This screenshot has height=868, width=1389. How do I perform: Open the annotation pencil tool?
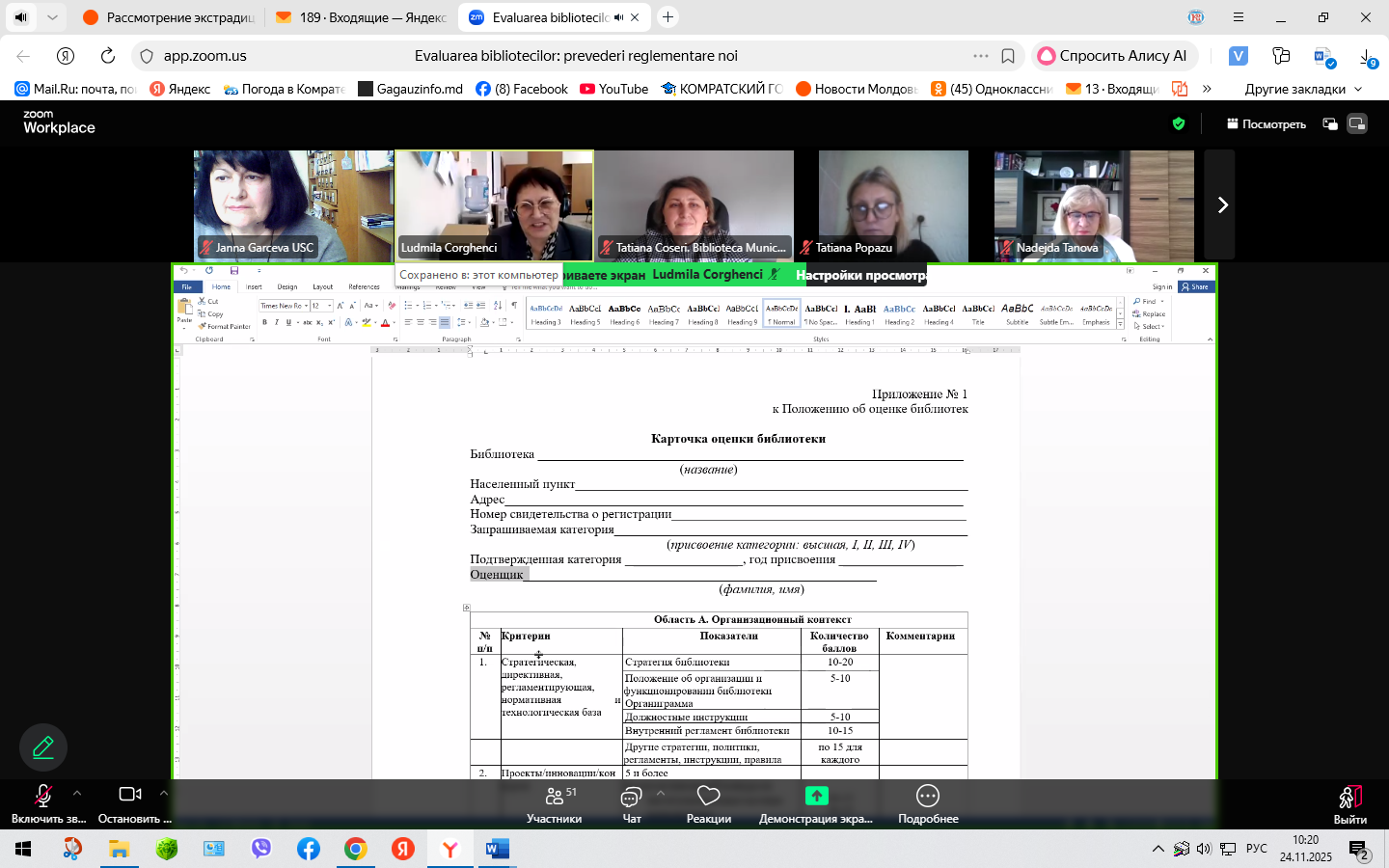pos(43,747)
